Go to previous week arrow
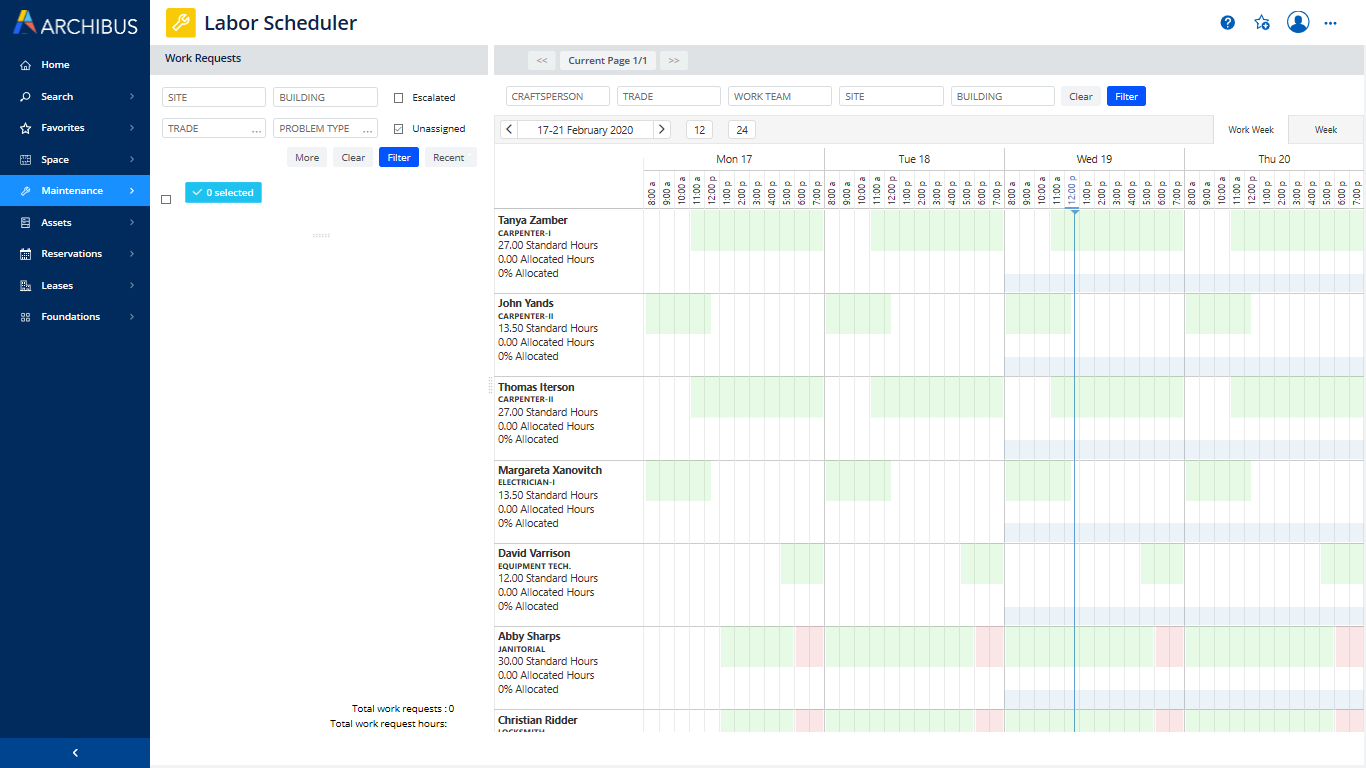The width and height of the screenshot is (1366, 768). pos(509,129)
